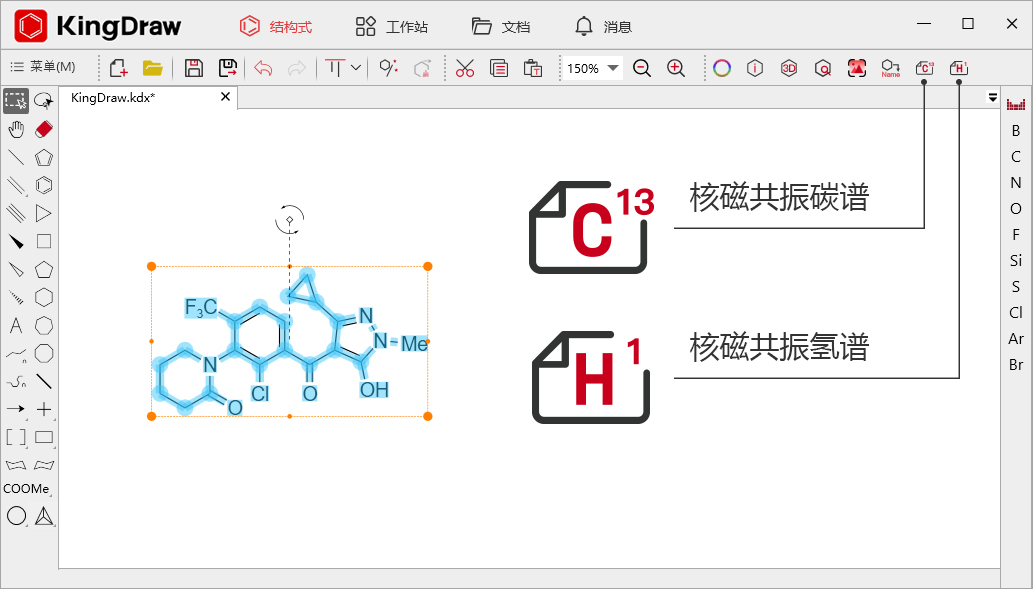Screen dimensions: 1033x589
Task: Click the OH group on the molecule
Action: 374,390
